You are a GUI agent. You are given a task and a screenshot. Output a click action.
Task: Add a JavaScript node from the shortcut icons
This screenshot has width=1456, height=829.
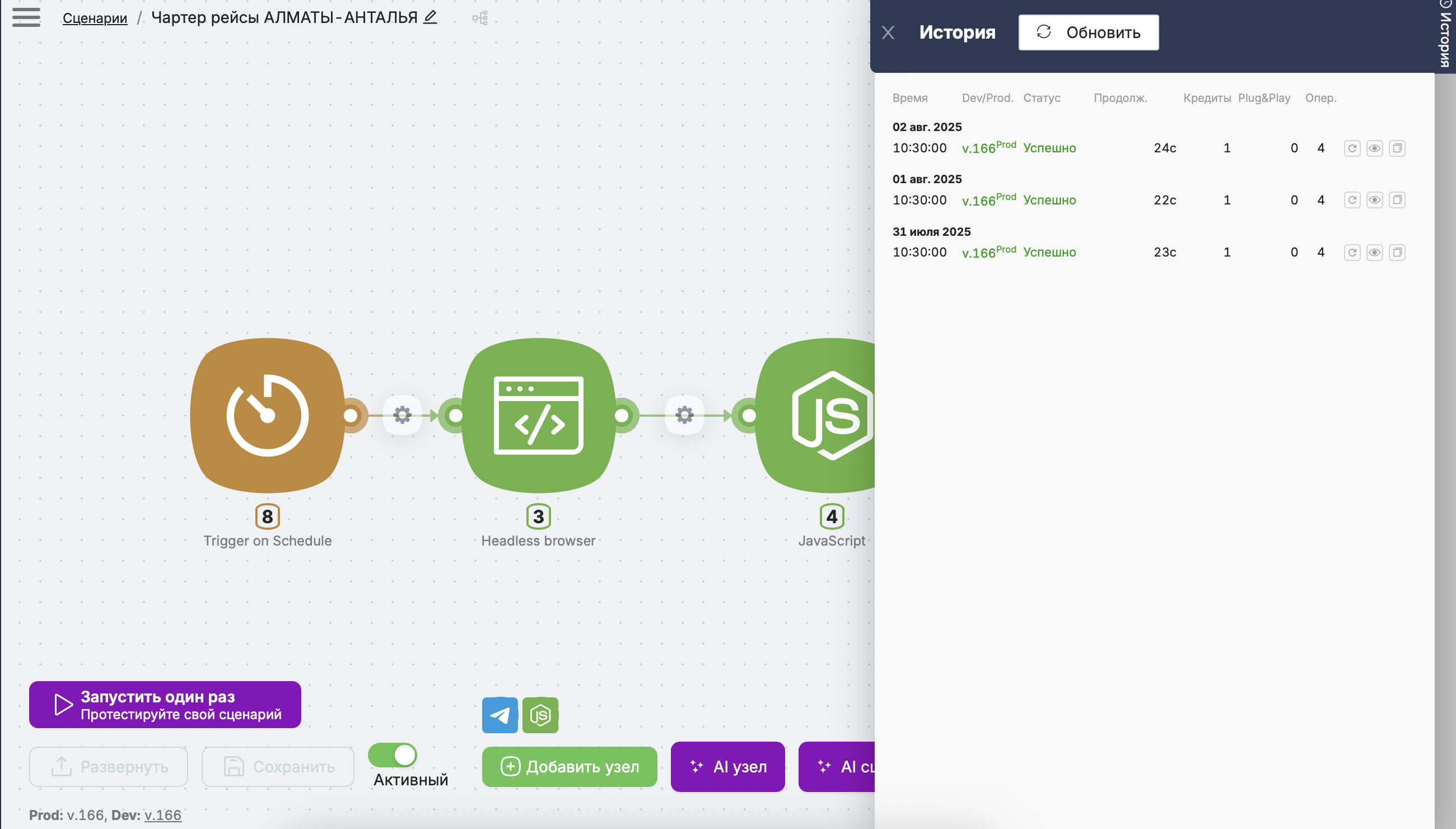coord(540,715)
